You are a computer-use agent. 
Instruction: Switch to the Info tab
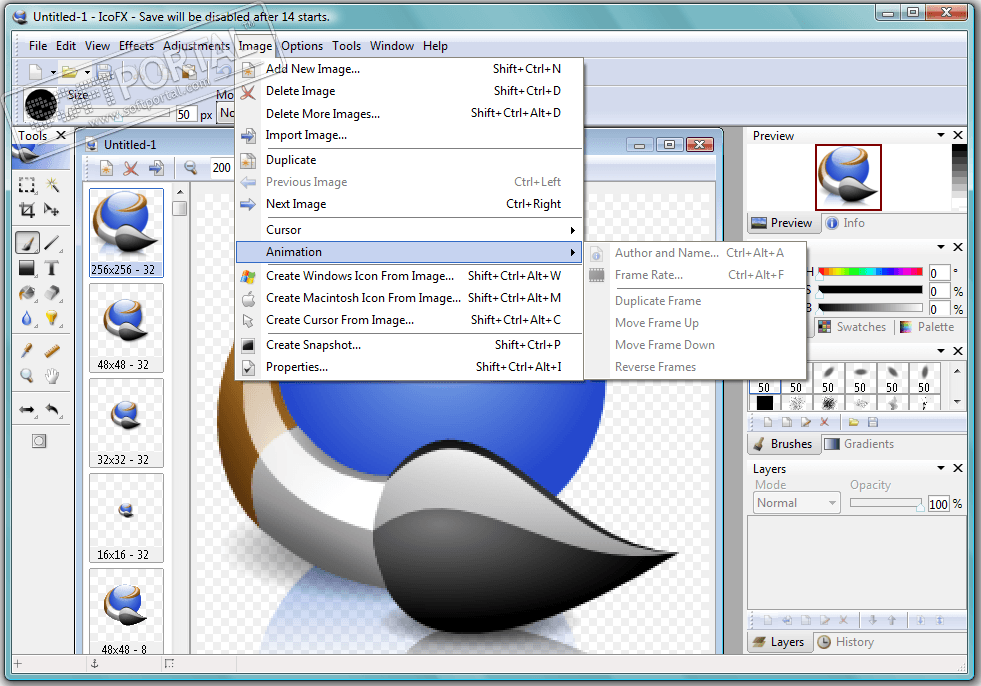pyautogui.click(x=845, y=223)
